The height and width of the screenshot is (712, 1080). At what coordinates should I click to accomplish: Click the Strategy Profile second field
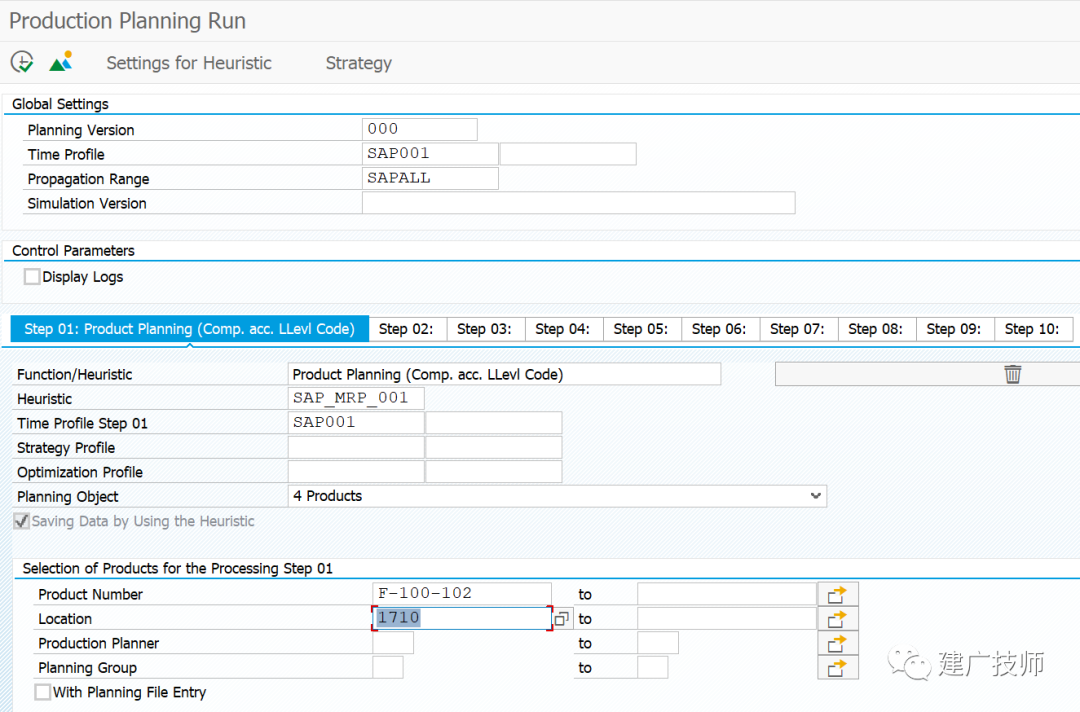pos(493,447)
